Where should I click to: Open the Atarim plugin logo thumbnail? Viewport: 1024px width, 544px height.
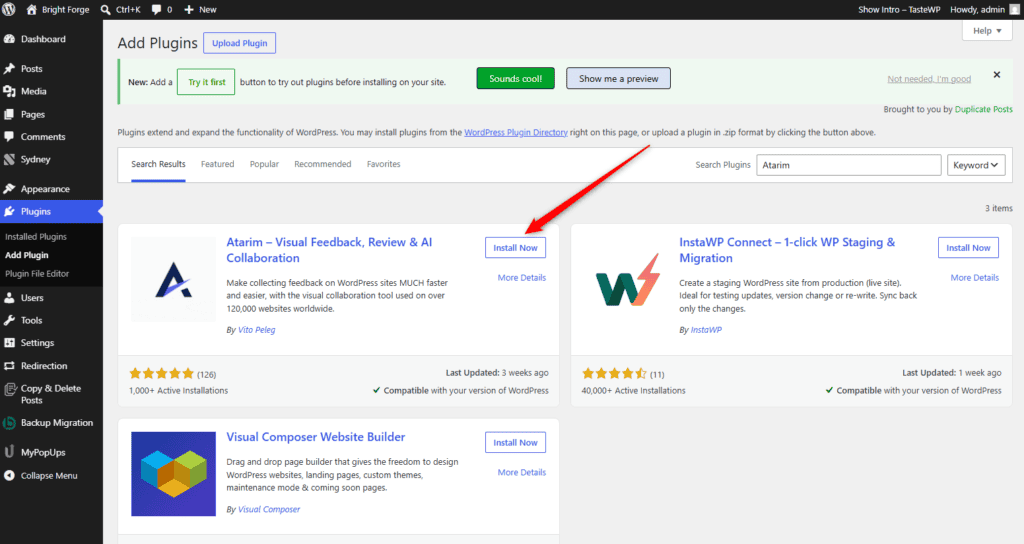click(x=173, y=280)
